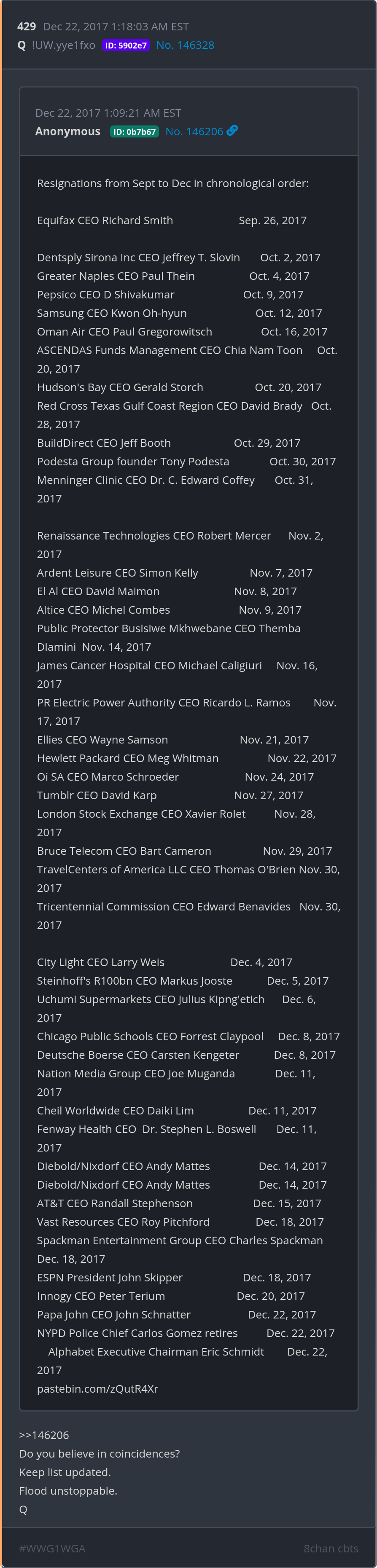This screenshot has width=377, height=1568.
Task: Open the pastebin.com/zQutR4Xr link
Action: 97,1388
